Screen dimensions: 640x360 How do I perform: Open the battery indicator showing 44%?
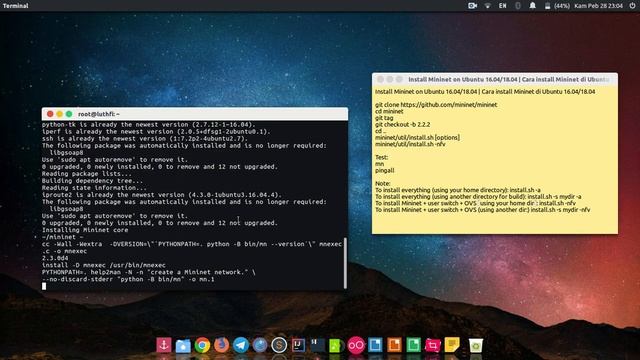(557, 6)
